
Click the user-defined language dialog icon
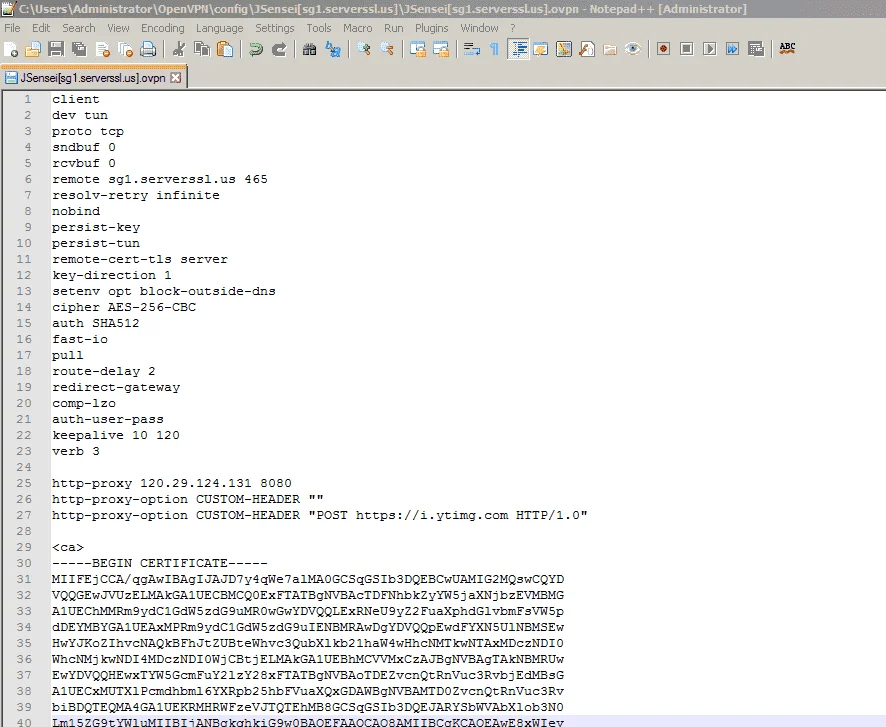541,49
